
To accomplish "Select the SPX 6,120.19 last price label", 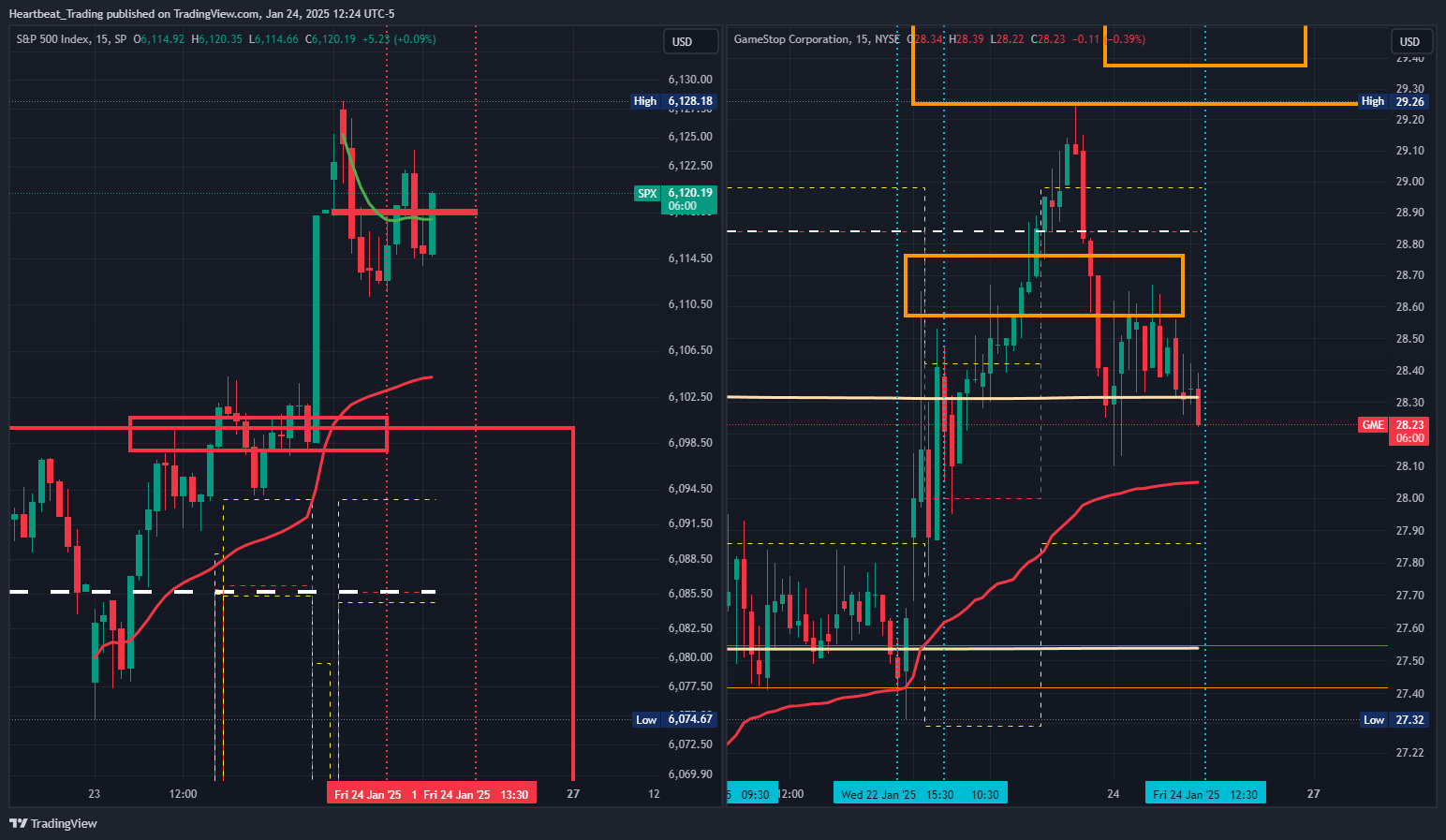I will pos(674,199).
